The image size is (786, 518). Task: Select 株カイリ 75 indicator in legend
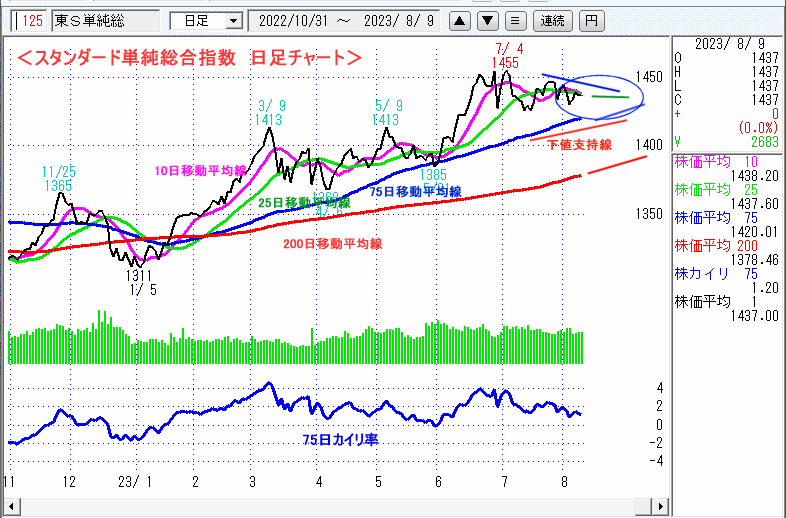tap(728, 272)
